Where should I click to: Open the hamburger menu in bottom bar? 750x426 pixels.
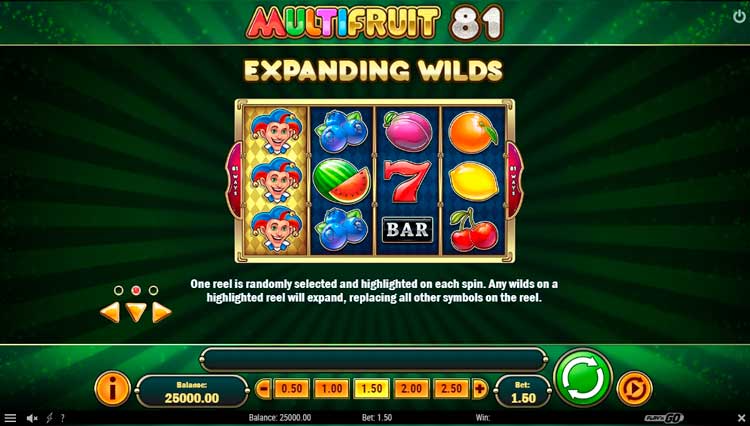pyautogui.click(x=10, y=418)
